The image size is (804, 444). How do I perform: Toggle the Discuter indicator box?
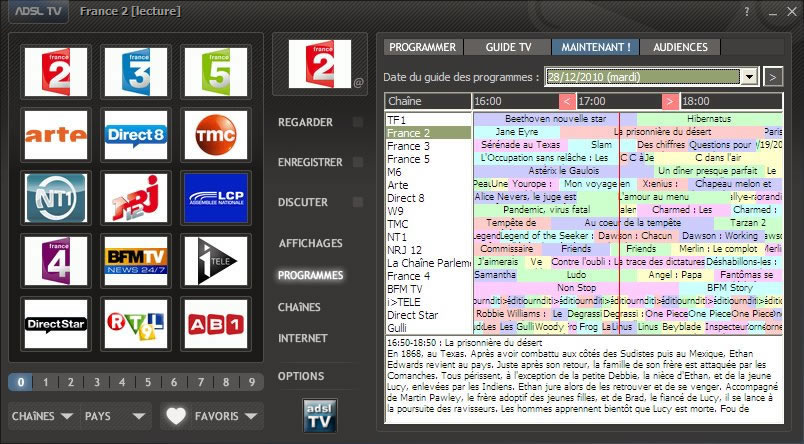coord(358,202)
